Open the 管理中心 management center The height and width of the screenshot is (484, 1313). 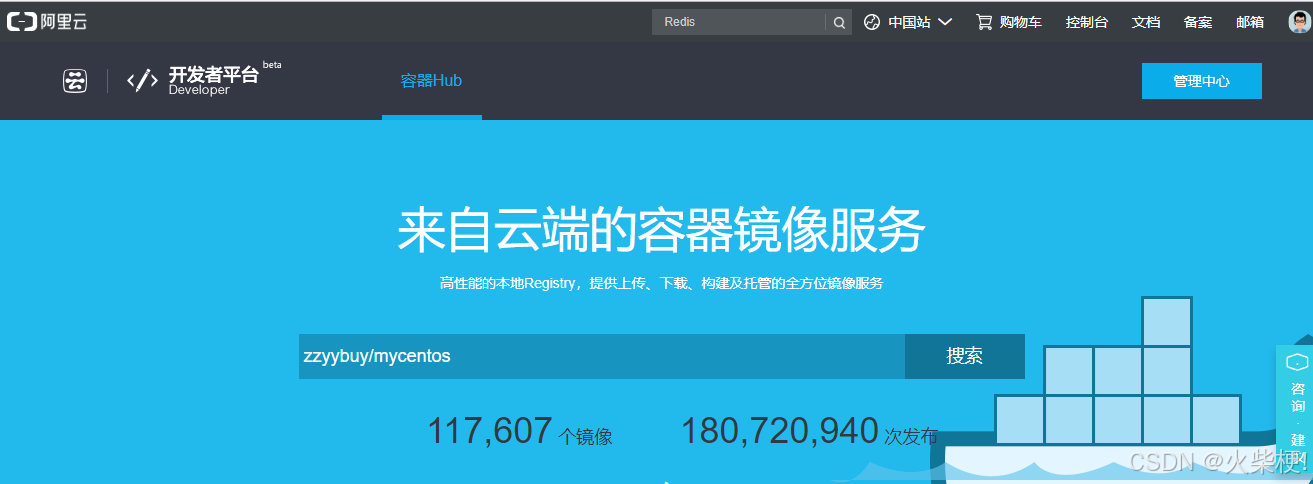1202,81
